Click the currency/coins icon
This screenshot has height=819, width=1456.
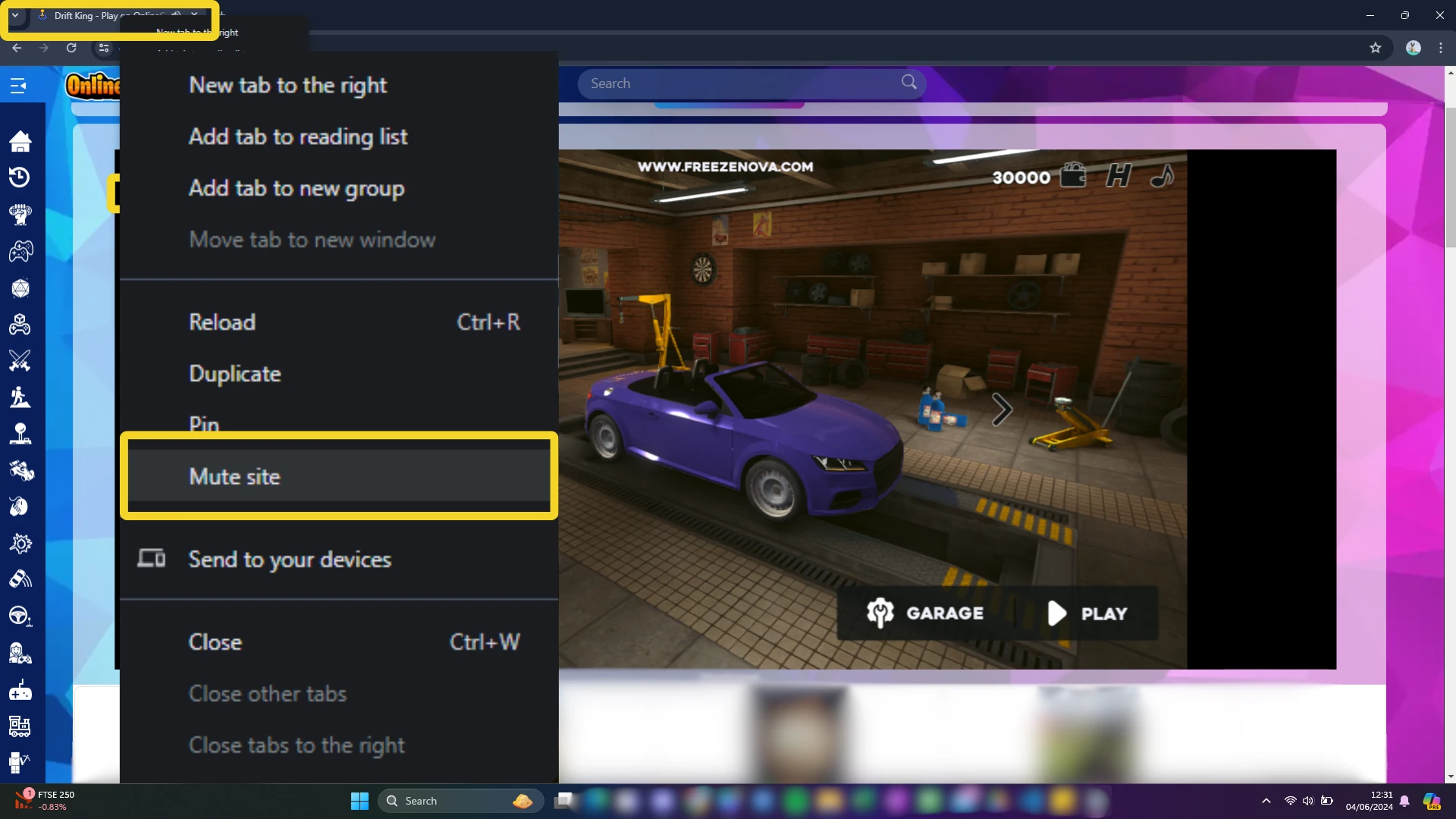point(1074,176)
